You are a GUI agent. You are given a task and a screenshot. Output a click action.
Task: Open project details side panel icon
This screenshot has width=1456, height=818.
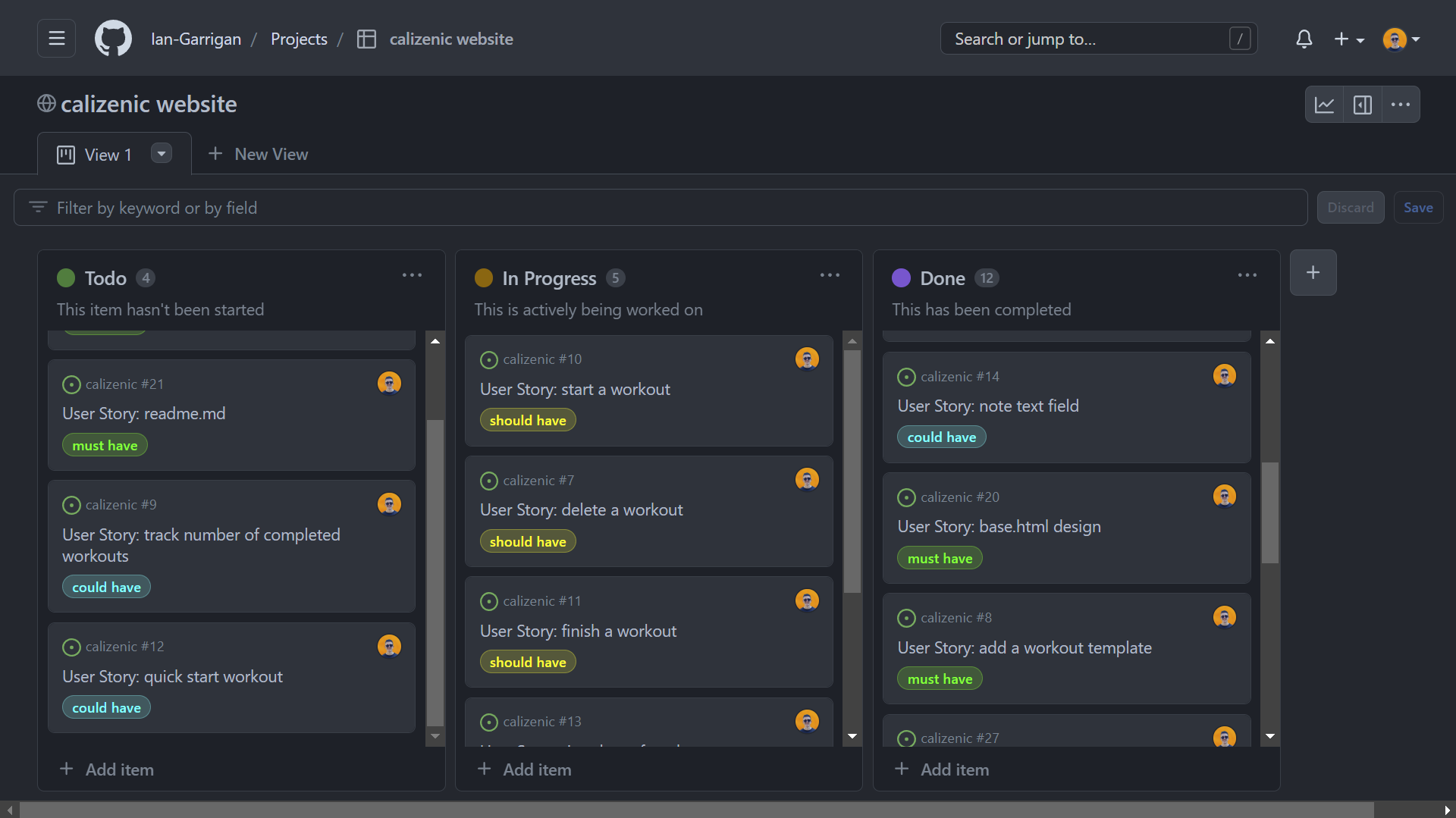click(x=1362, y=105)
